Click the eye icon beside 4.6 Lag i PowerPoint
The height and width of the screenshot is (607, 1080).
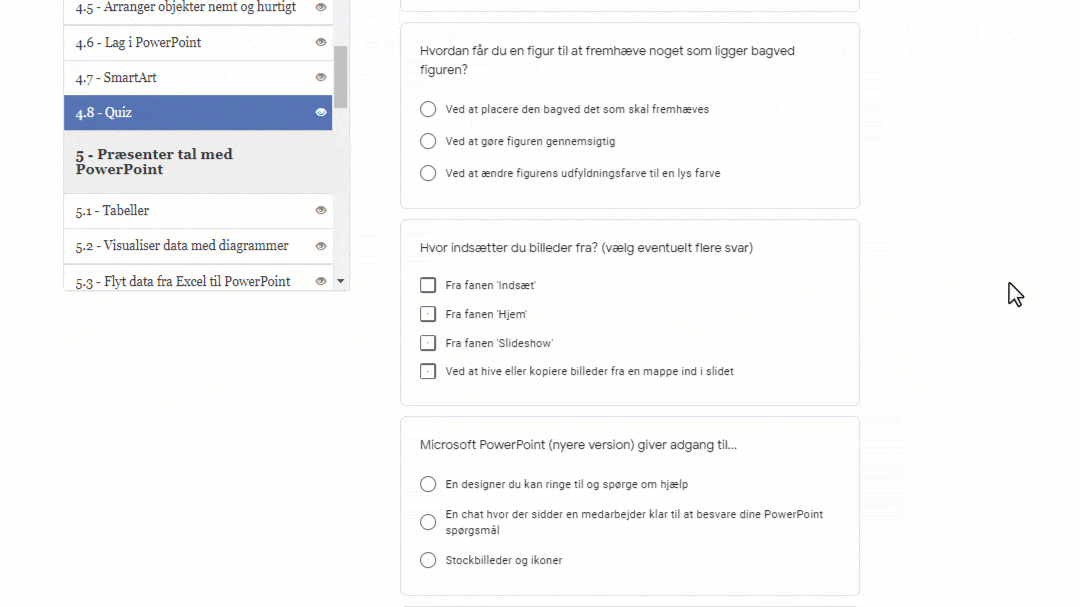coord(321,42)
